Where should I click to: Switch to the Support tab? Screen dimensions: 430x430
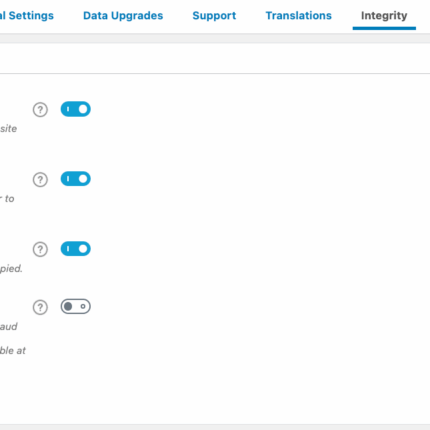coord(214,16)
